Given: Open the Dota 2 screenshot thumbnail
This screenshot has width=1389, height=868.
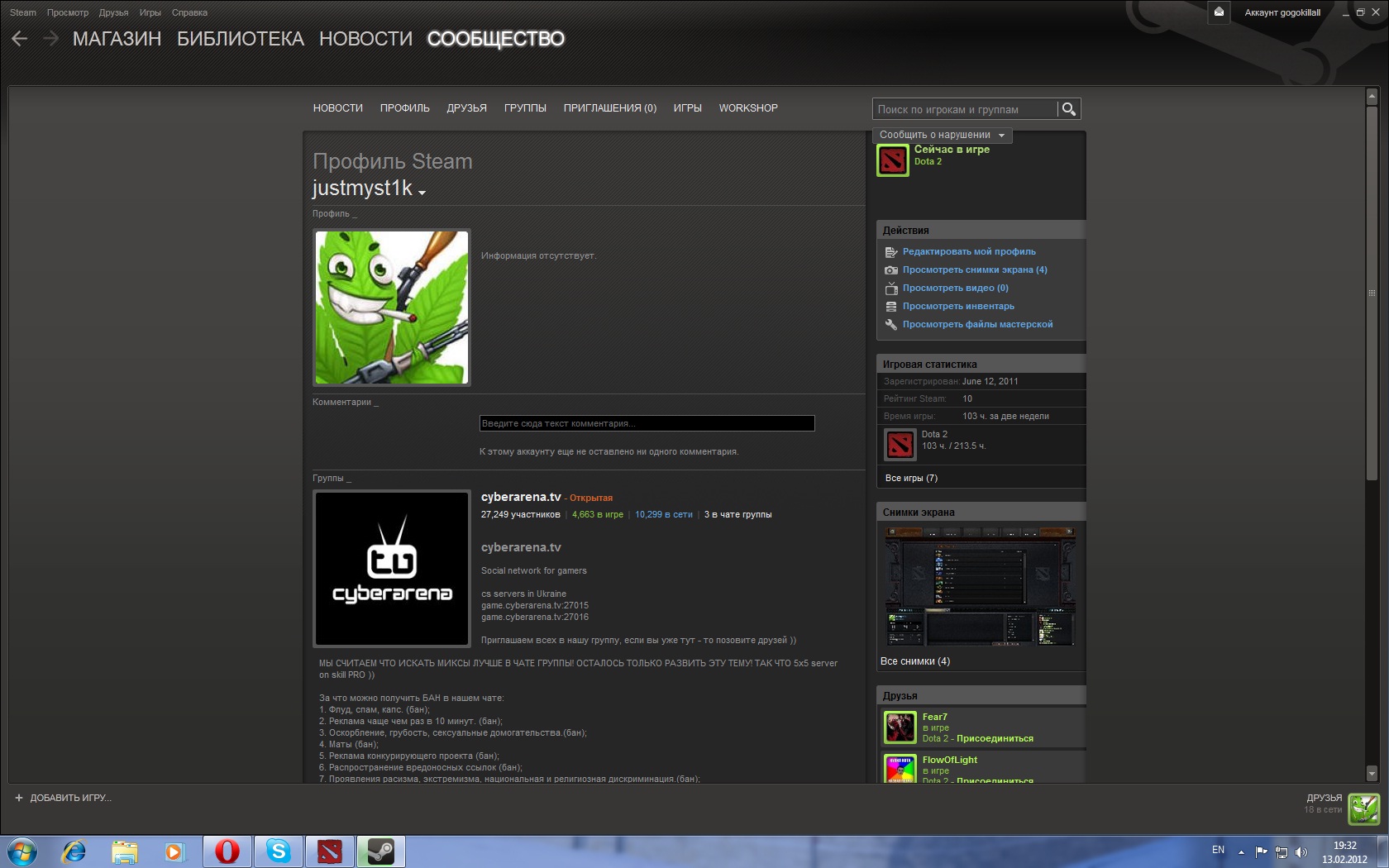Looking at the screenshot, I should point(981,588).
